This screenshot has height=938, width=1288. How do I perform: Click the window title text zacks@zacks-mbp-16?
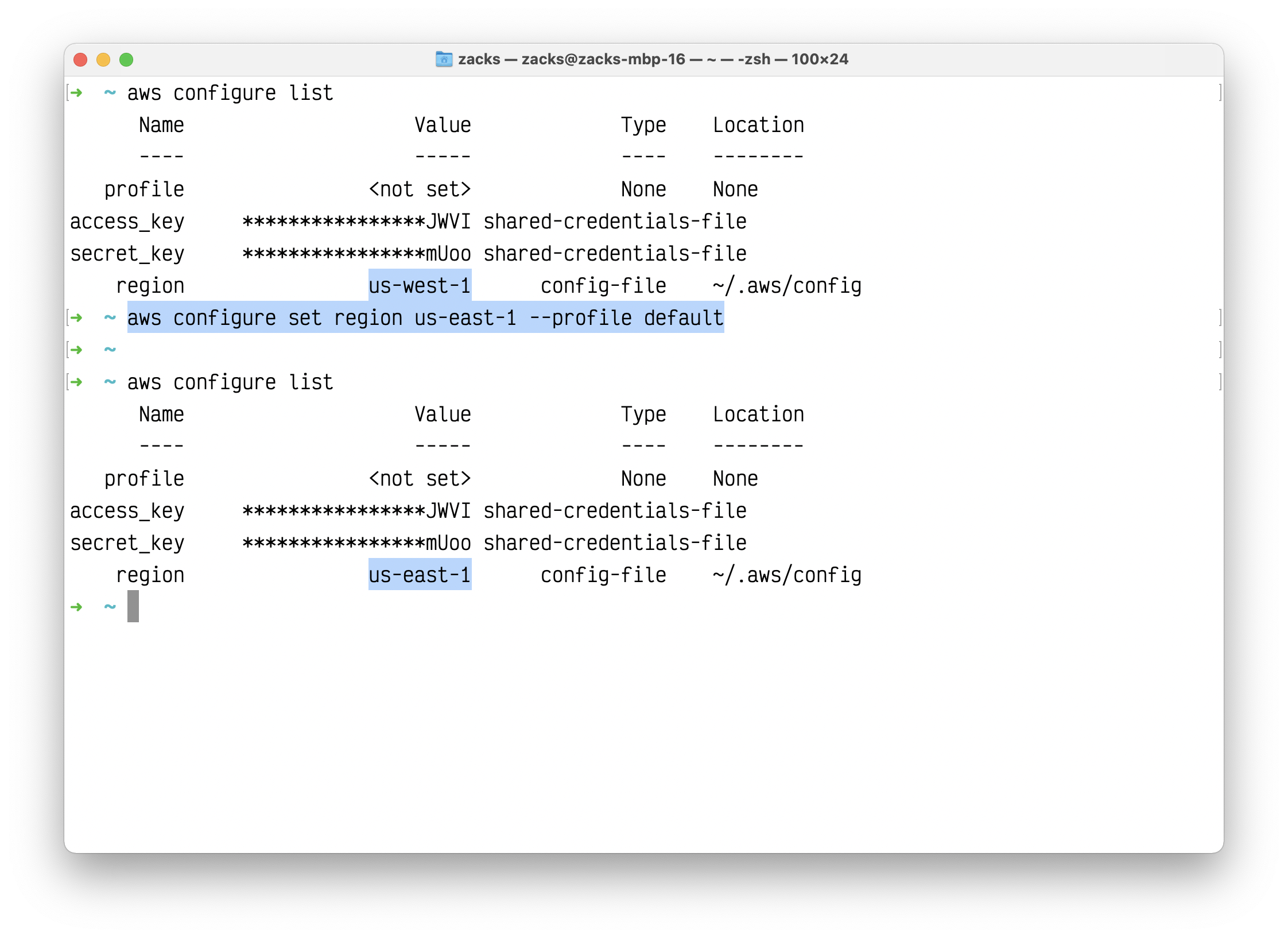point(603,59)
